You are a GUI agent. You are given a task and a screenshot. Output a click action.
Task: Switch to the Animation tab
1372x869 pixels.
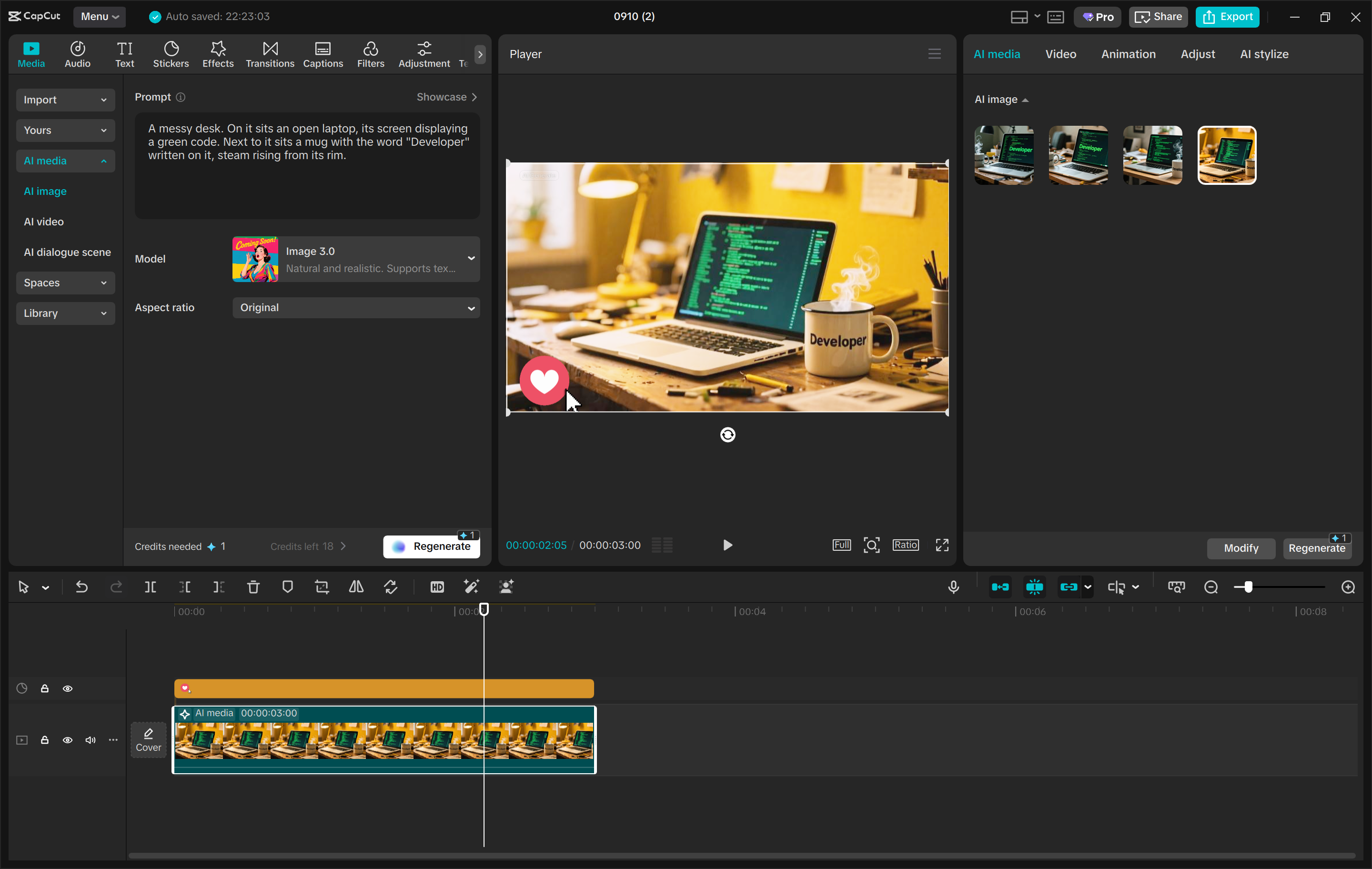point(1128,54)
